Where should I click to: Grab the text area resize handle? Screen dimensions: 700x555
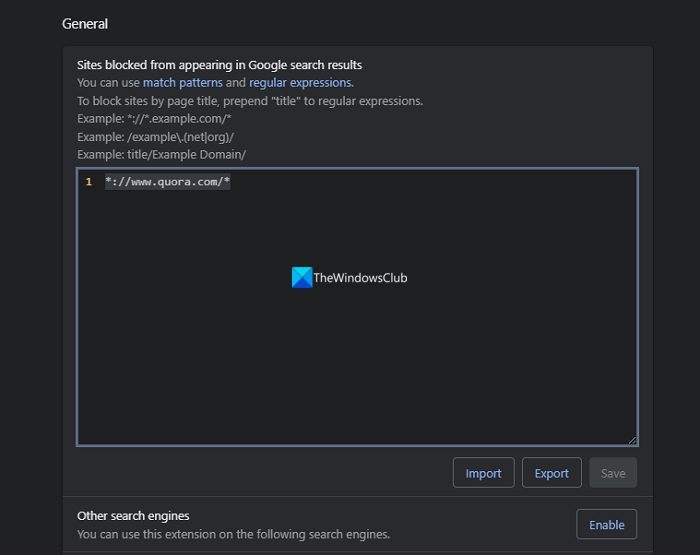(x=632, y=440)
